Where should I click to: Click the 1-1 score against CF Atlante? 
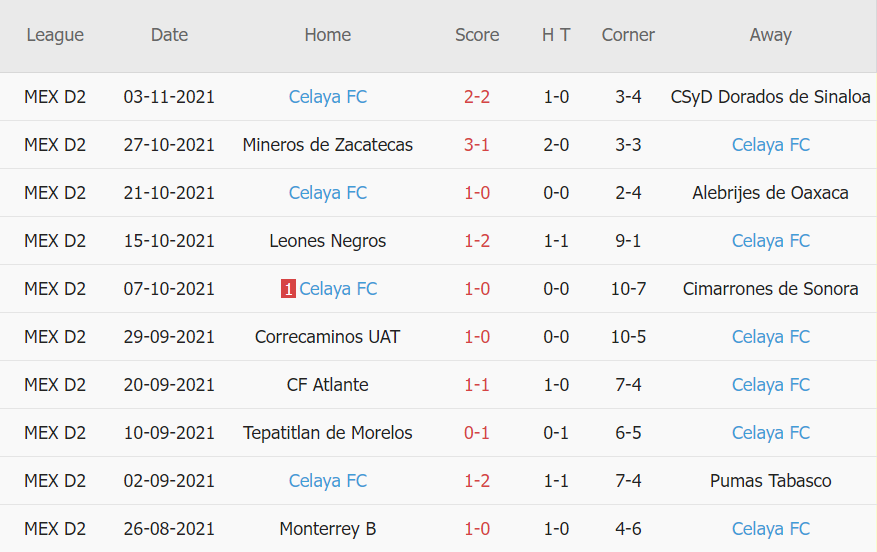coord(477,385)
